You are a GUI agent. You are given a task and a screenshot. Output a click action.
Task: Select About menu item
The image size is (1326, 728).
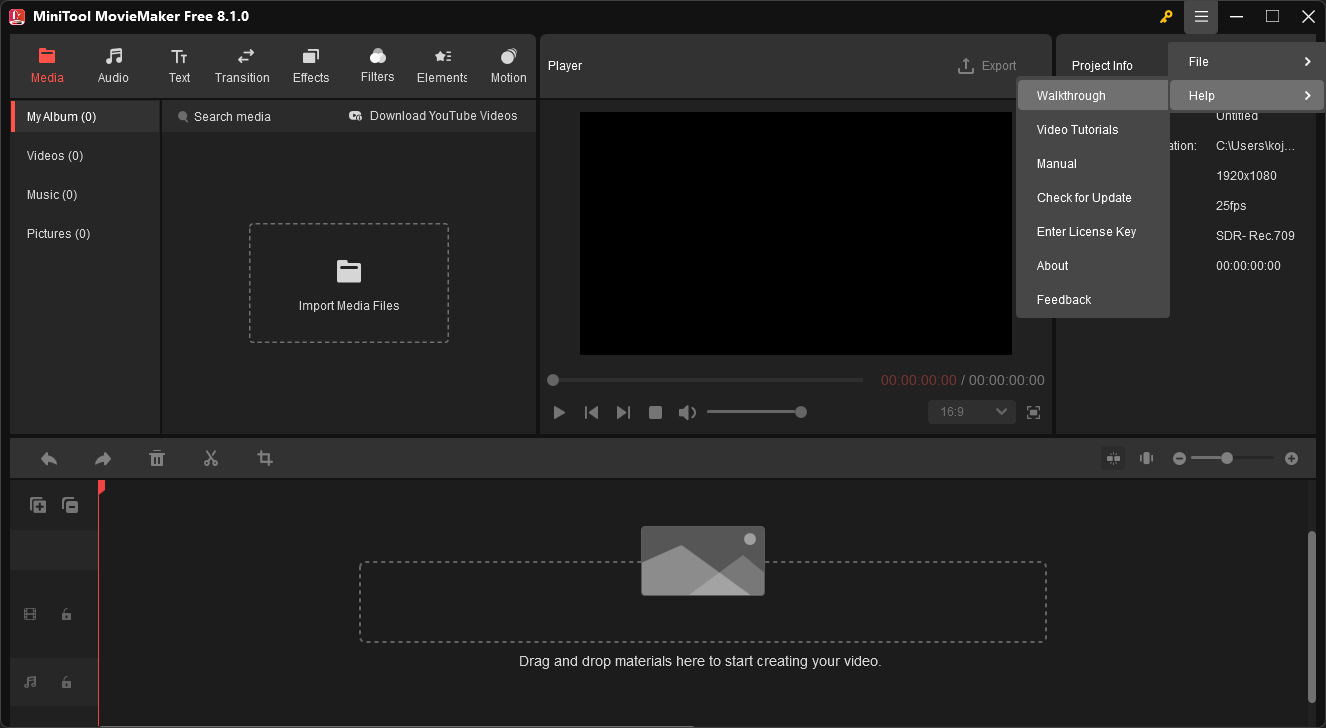click(x=1093, y=266)
